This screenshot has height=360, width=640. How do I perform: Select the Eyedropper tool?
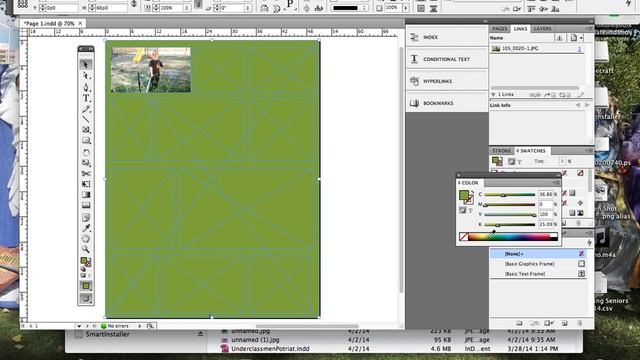(x=86, y=228)
